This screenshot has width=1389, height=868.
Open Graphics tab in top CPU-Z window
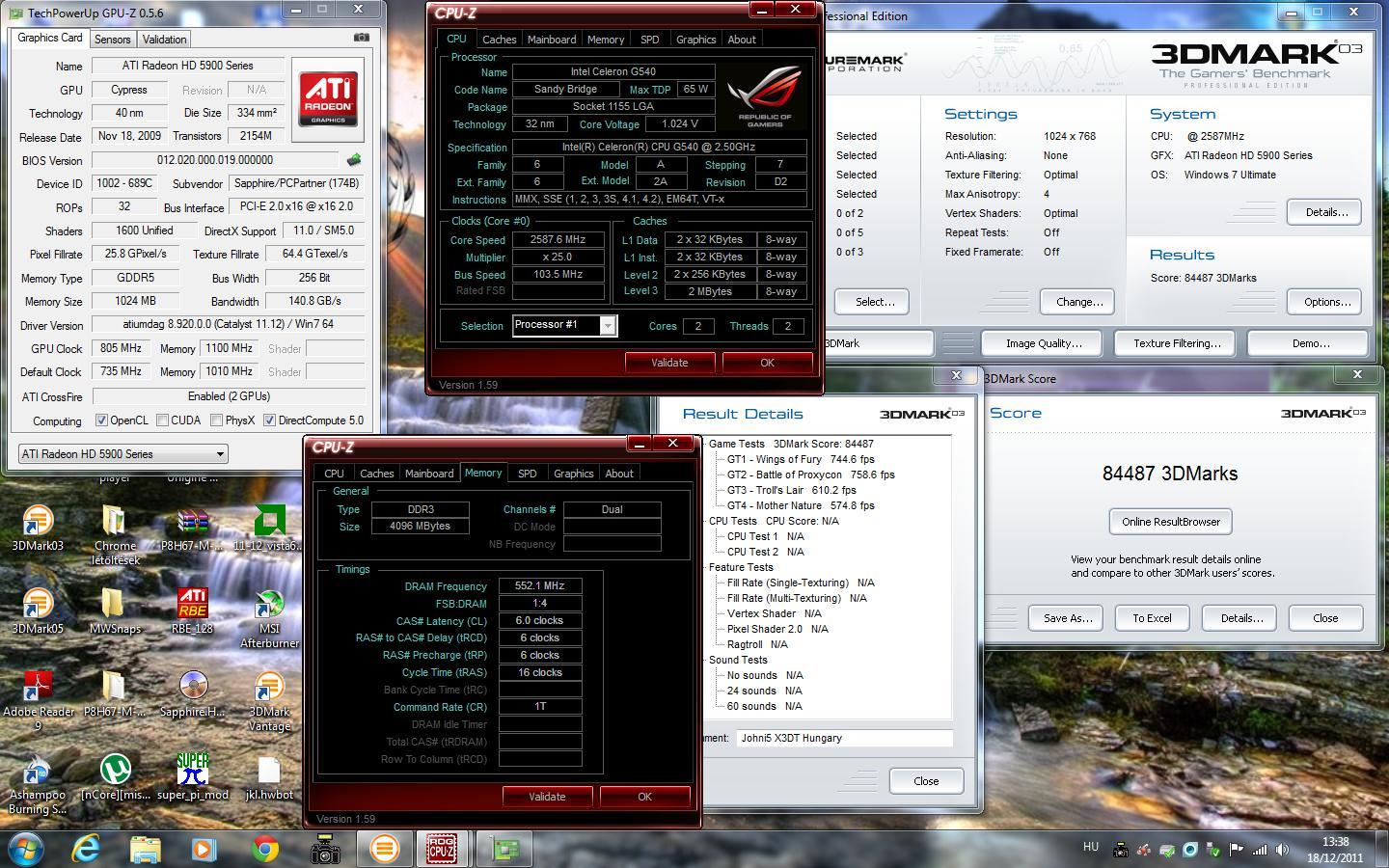(695, 40)
